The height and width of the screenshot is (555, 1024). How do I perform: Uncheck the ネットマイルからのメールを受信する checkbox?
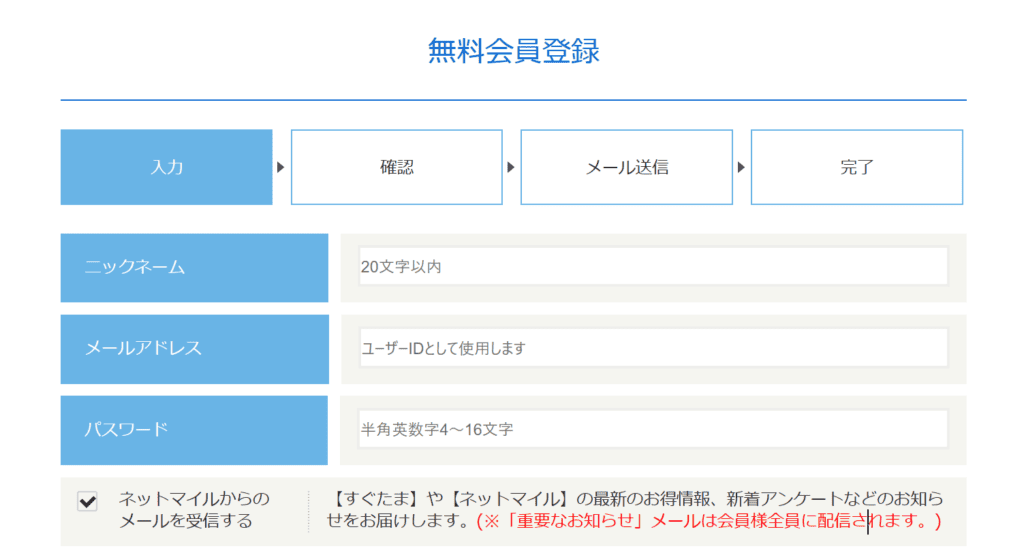point(88,501)
